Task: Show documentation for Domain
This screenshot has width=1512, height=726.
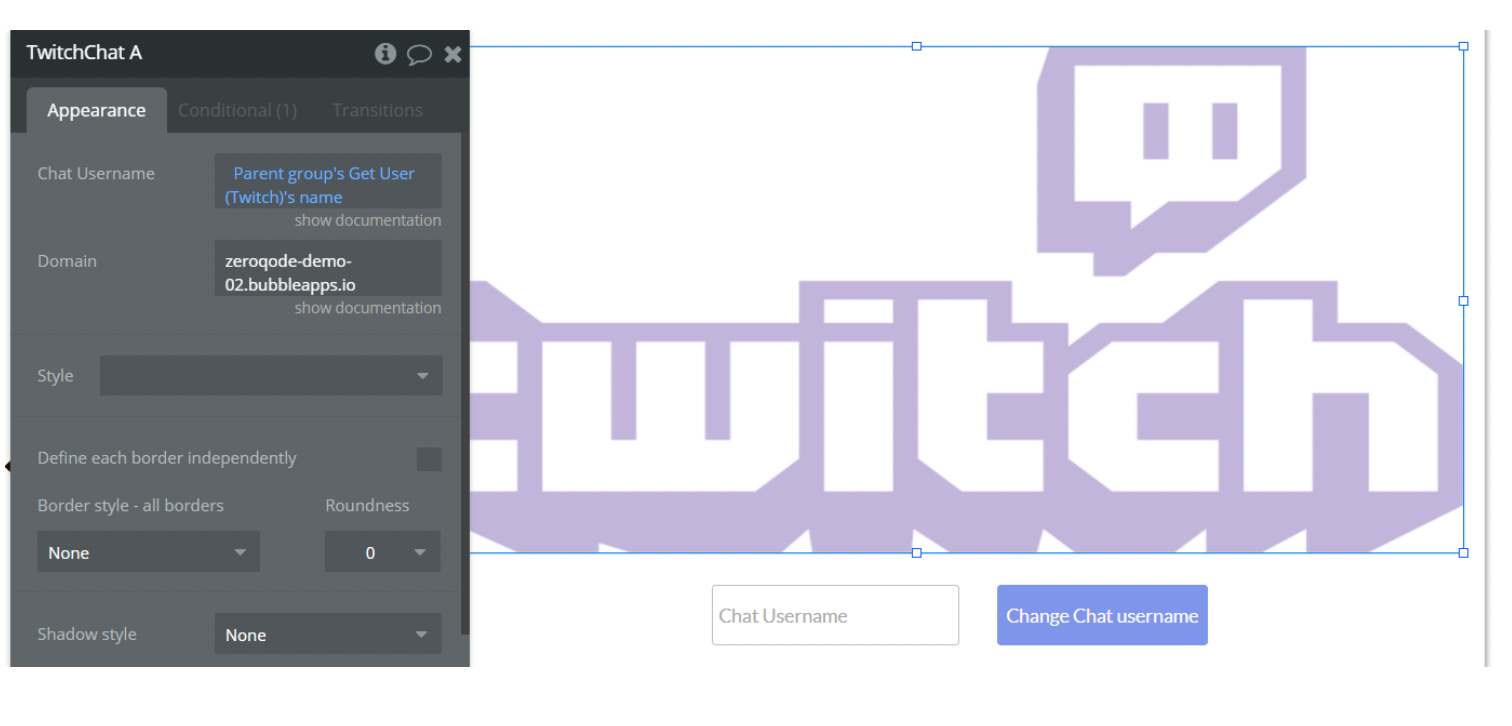Action: (367, 308)
